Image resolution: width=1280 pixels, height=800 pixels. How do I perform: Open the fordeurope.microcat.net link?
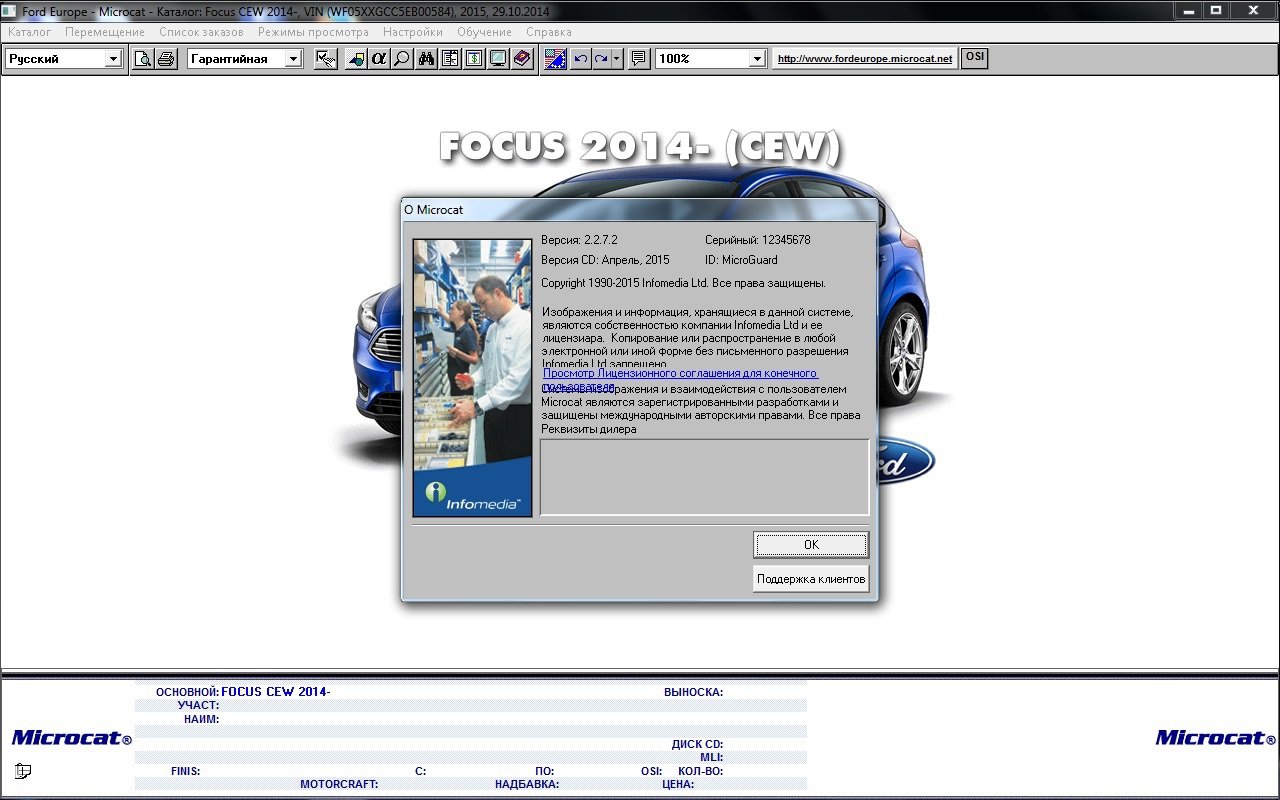(865, 59)
